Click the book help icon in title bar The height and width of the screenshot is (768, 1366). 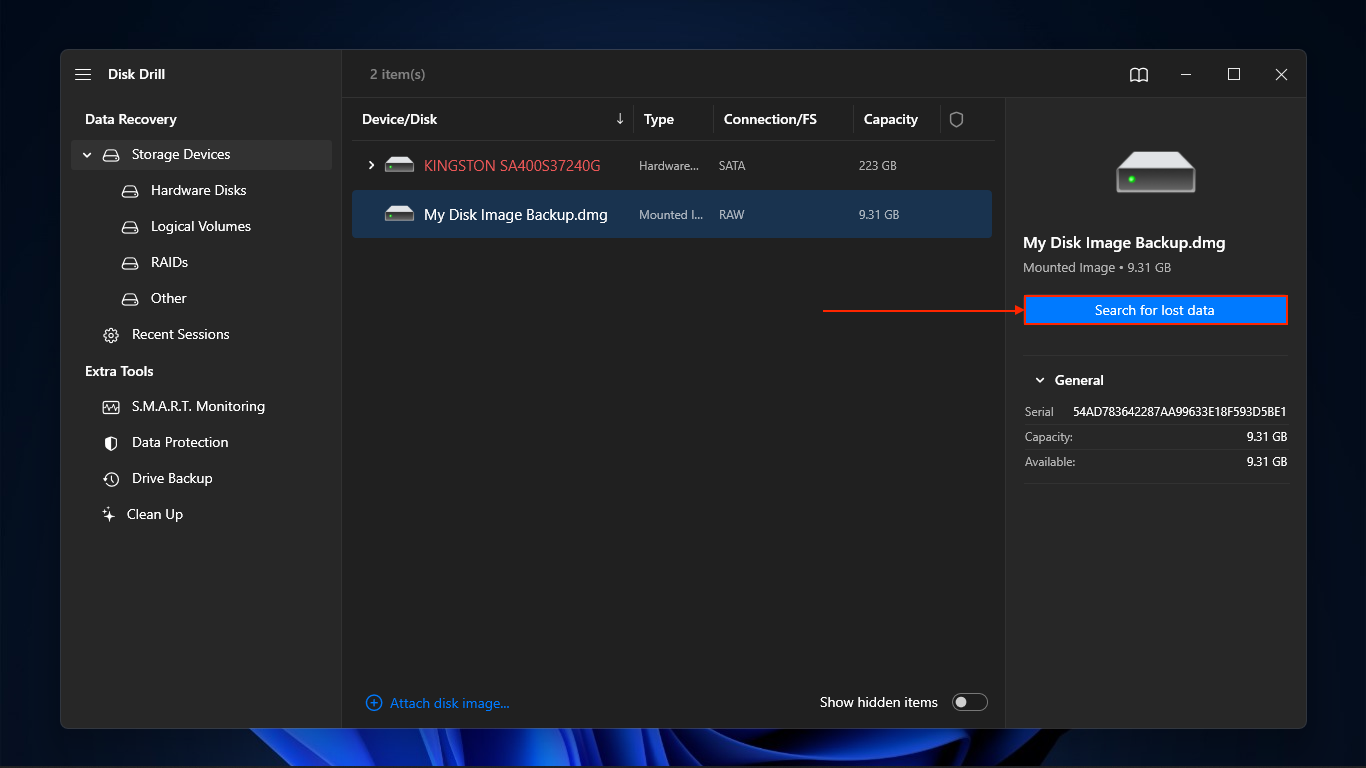[x=1138, y=75]
